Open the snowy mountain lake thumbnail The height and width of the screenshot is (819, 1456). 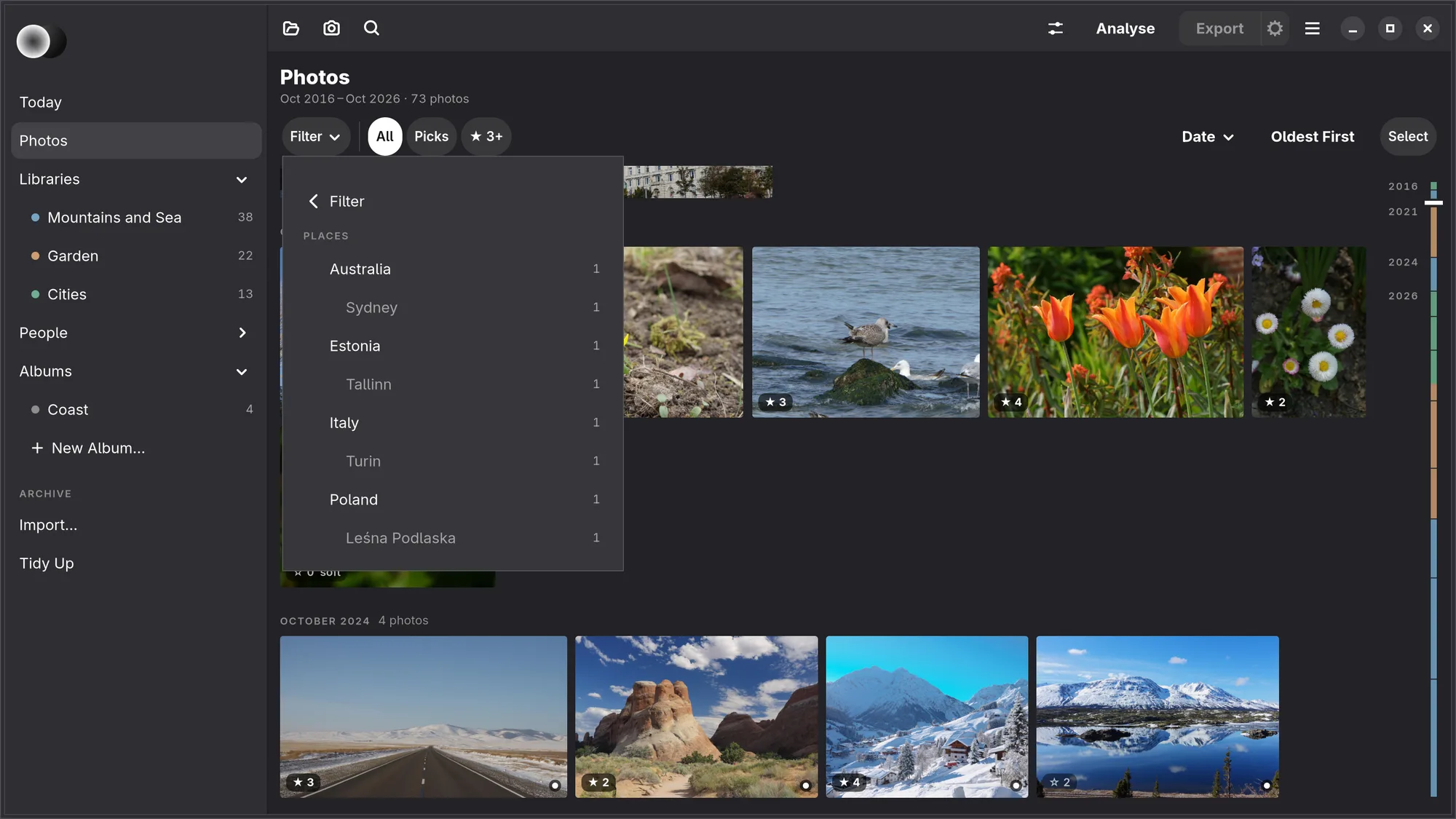[1157, 716]
